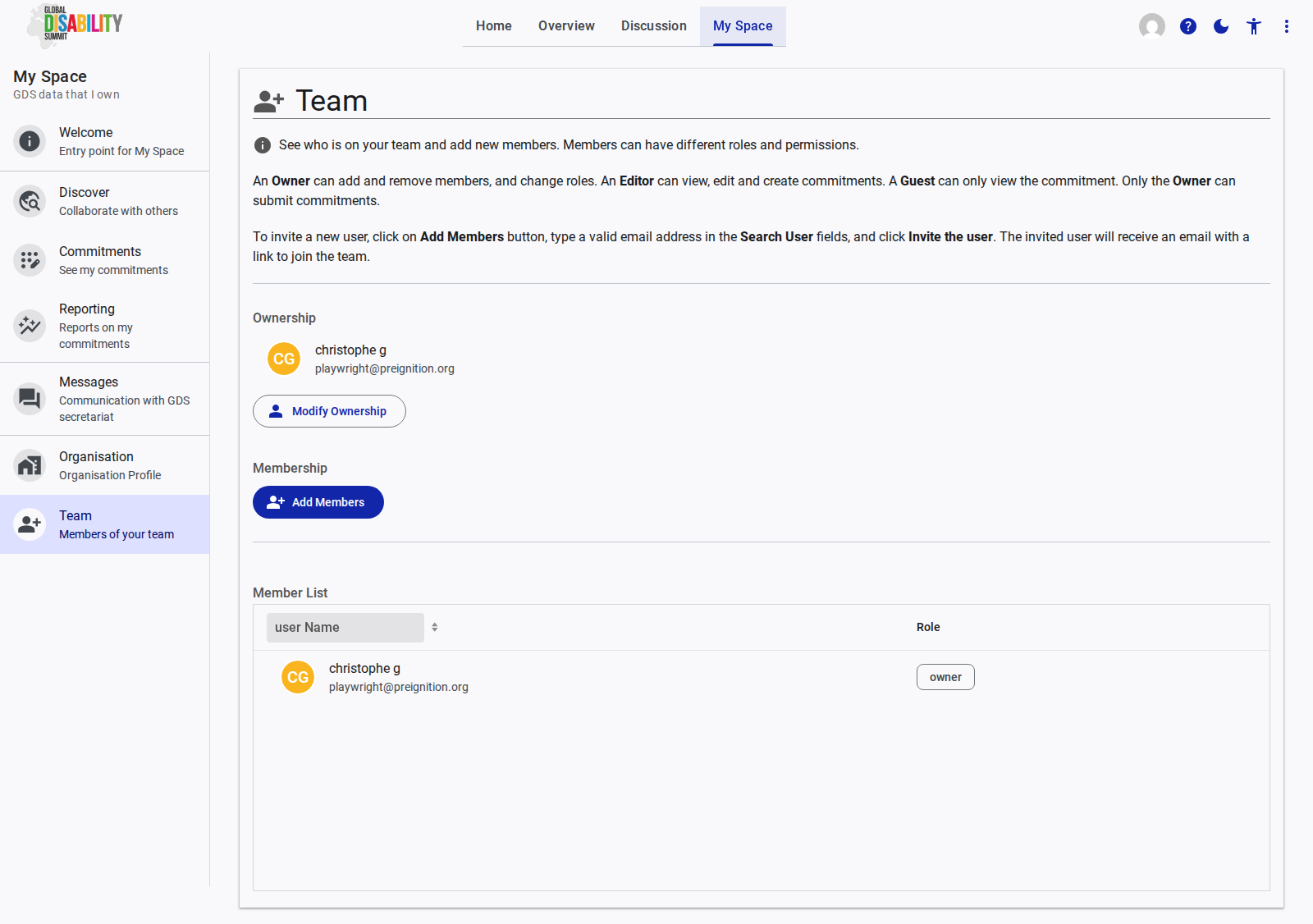This screenshot has width=1313, height=924.
Task: Switch to the Home tab
Action: pos(493,26)
